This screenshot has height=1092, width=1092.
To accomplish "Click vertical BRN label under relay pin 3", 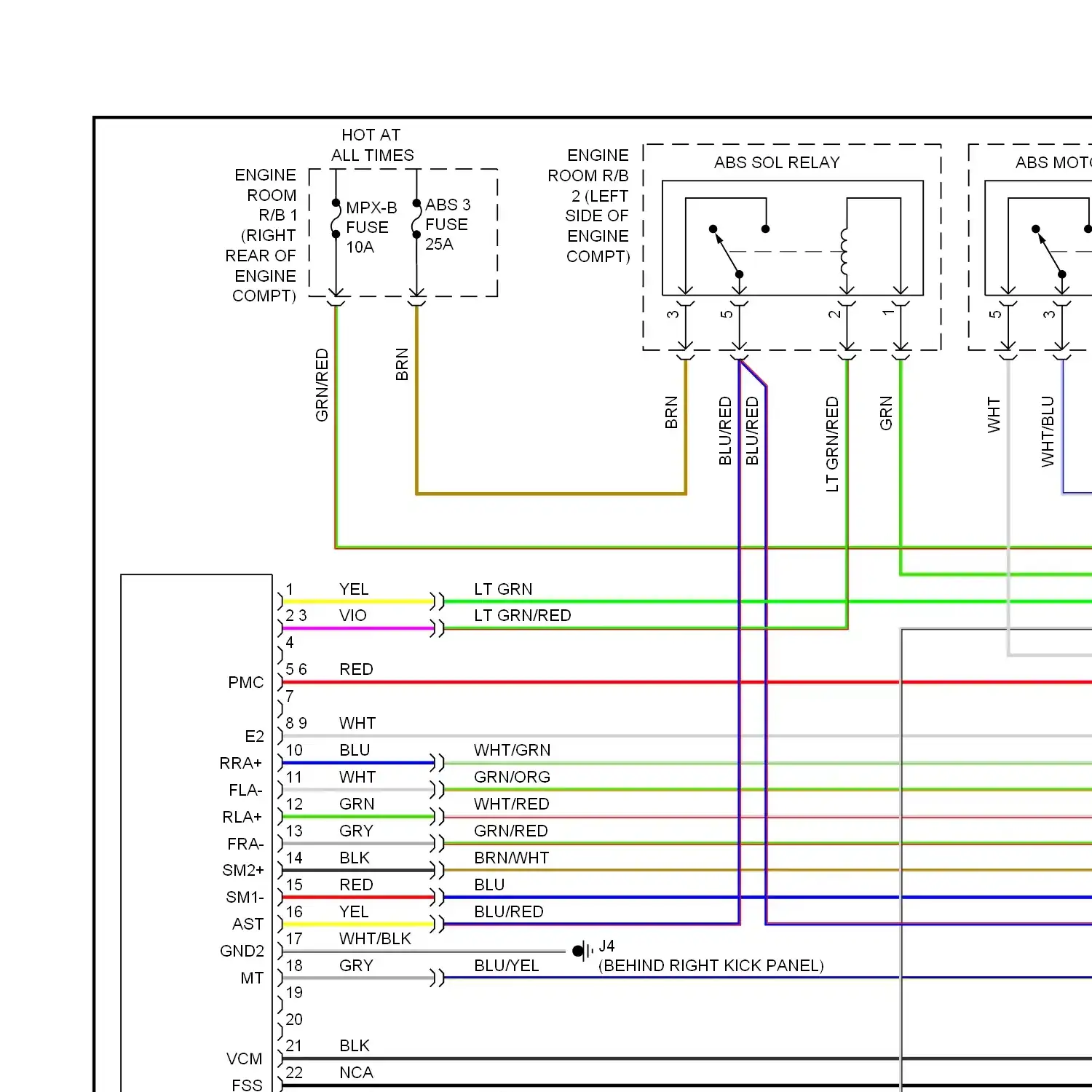I will pyautogui.click(x=671, y=412).
